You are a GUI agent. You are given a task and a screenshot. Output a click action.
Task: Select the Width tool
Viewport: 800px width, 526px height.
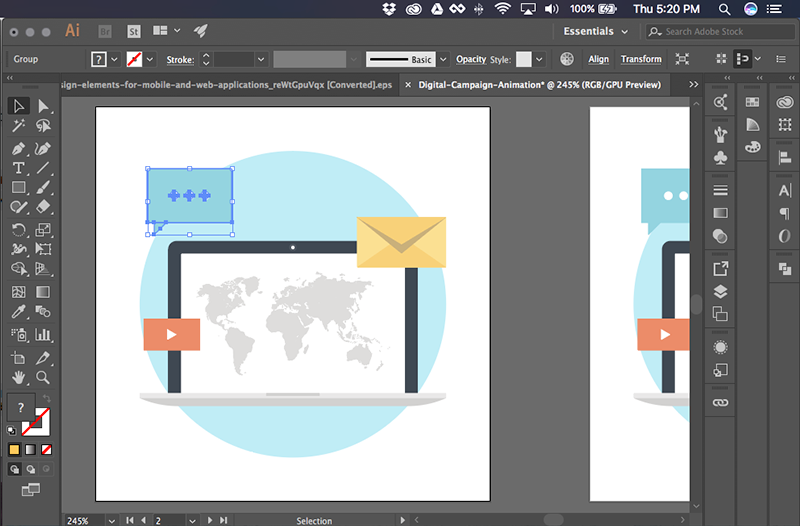(18, 249)
